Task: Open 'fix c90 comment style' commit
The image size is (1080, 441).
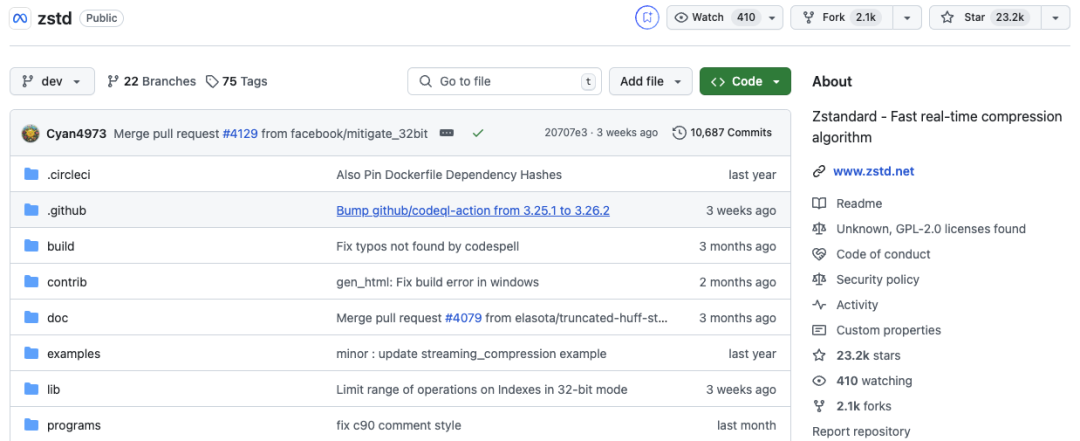Action: coord(399,426)
